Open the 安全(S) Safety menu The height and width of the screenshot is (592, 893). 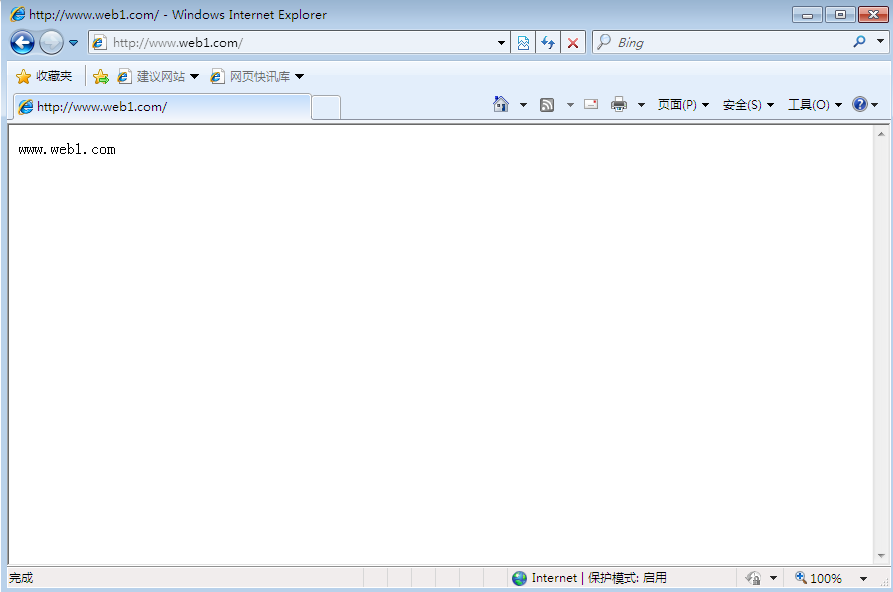748,105
